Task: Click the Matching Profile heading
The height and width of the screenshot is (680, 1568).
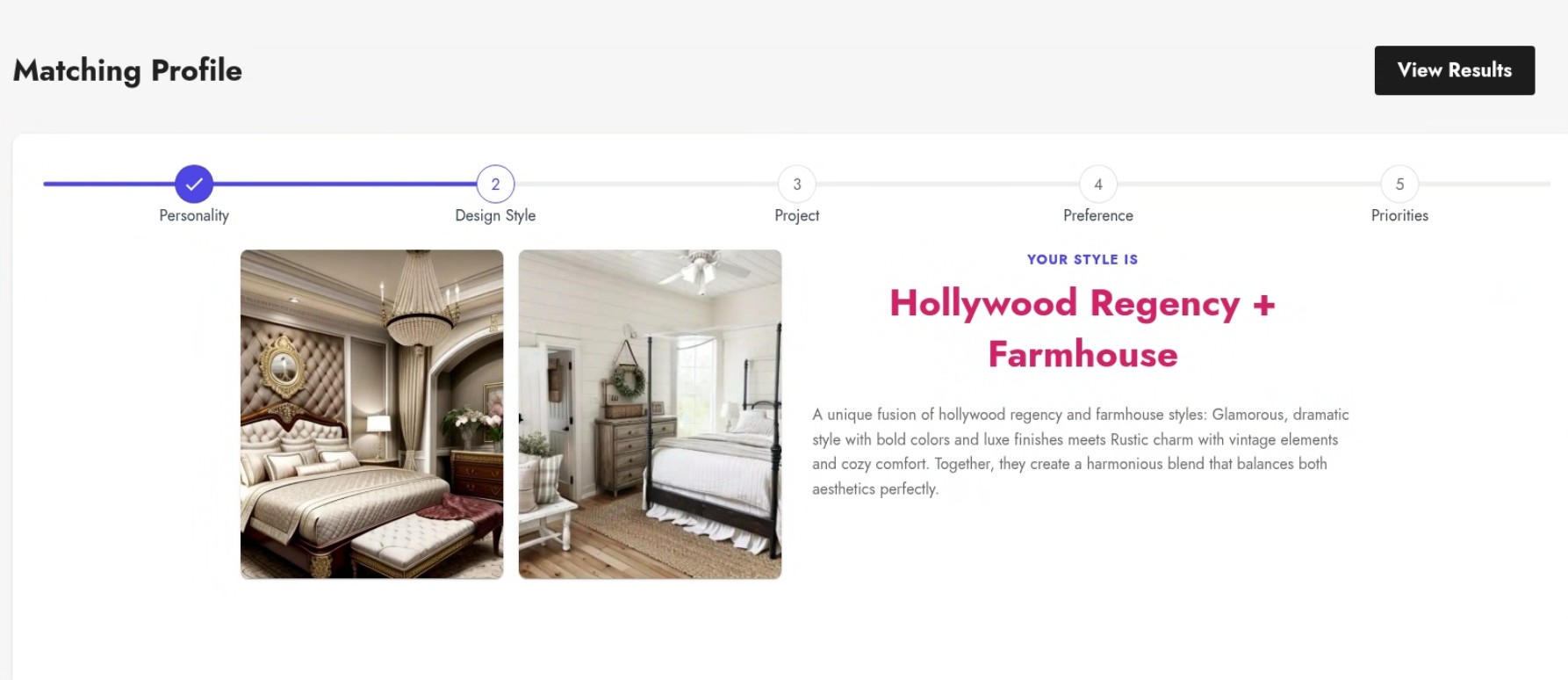Action: (x=127, y=70)
